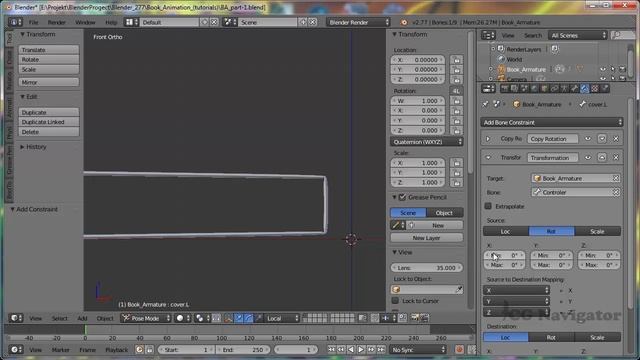The width and height of the screenshot is (640, 360).
Task: Click the pin icon in properties context
Action: pyautogui.click(x=485, y=104)
